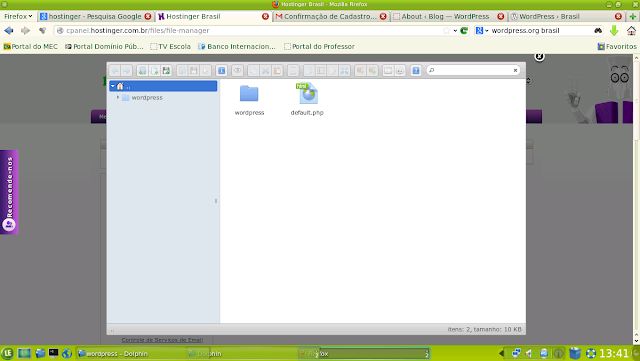Open the Get info toolbar icon
640x361 pixels.
pyautogui.click(x=221, y=71)
